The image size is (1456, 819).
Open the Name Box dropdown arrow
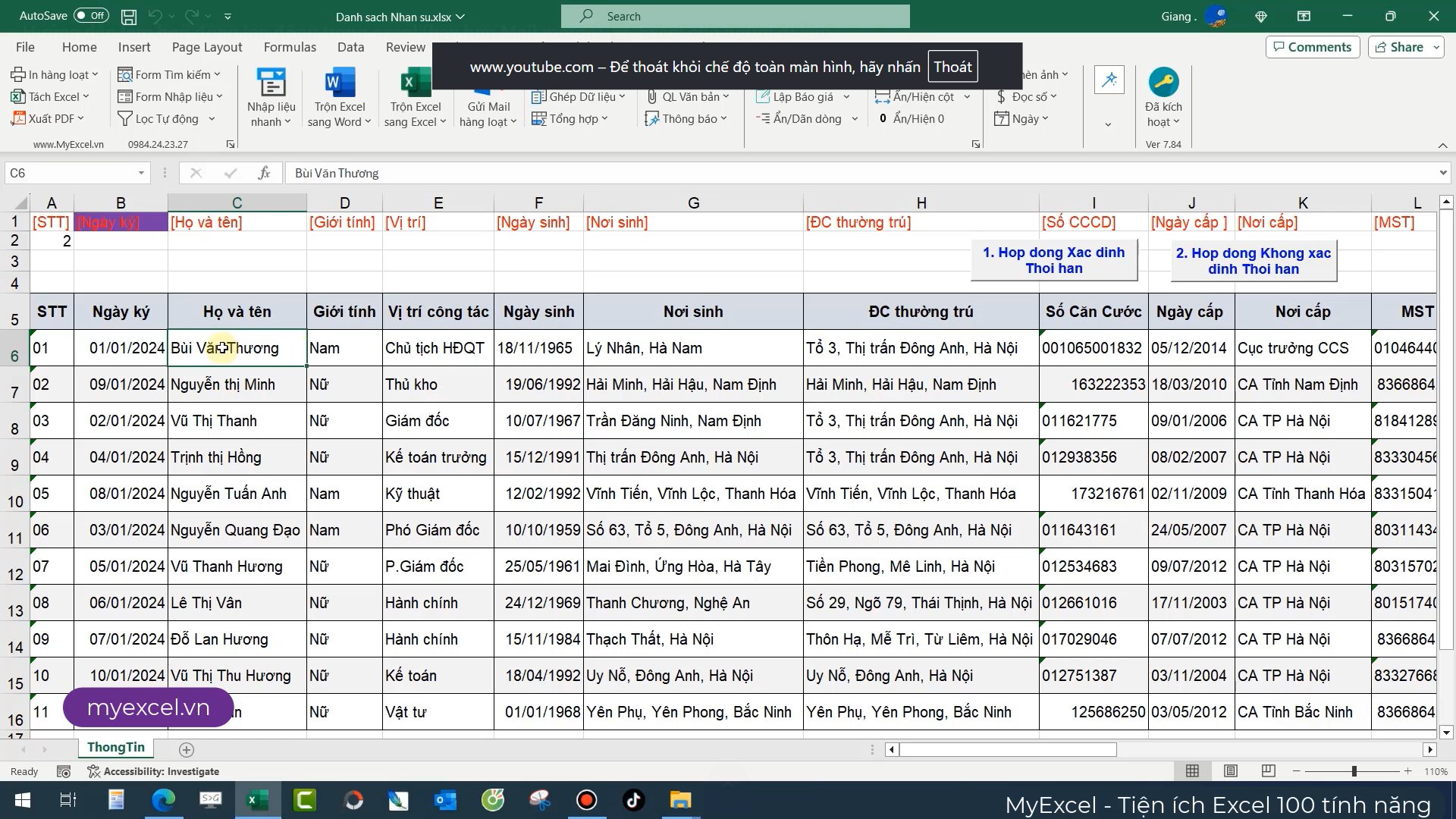click(x=141, y=173)
